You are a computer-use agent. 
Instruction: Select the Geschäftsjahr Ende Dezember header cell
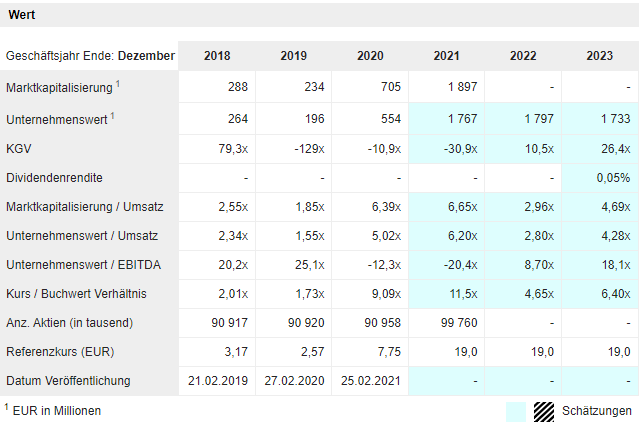coord(90,56)
